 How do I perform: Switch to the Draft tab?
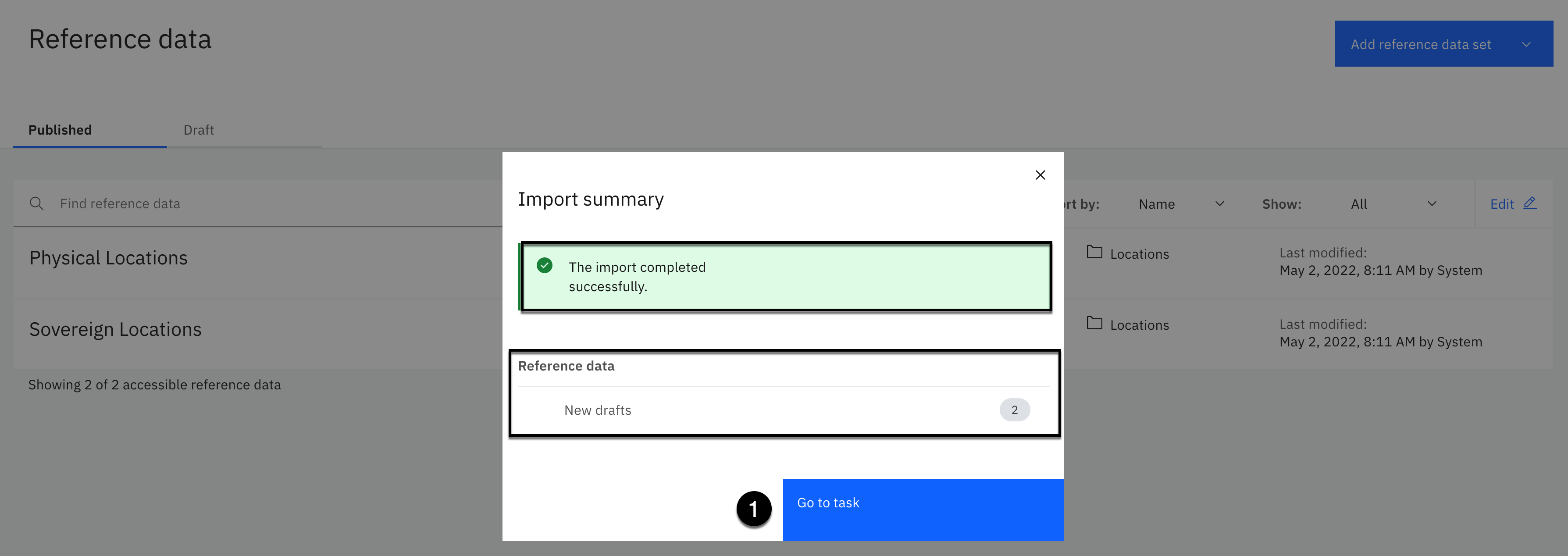(199, 130)
